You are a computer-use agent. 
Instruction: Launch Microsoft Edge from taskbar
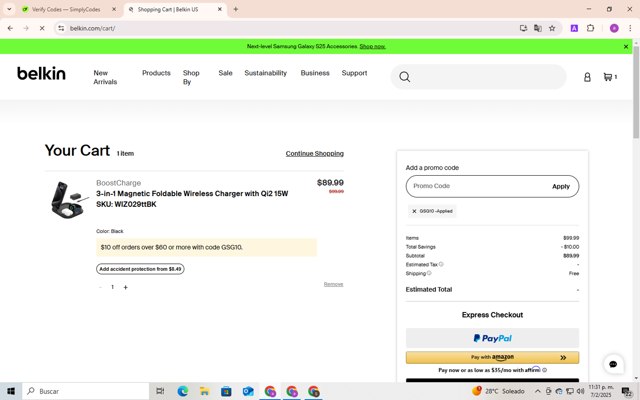[182, 391]
